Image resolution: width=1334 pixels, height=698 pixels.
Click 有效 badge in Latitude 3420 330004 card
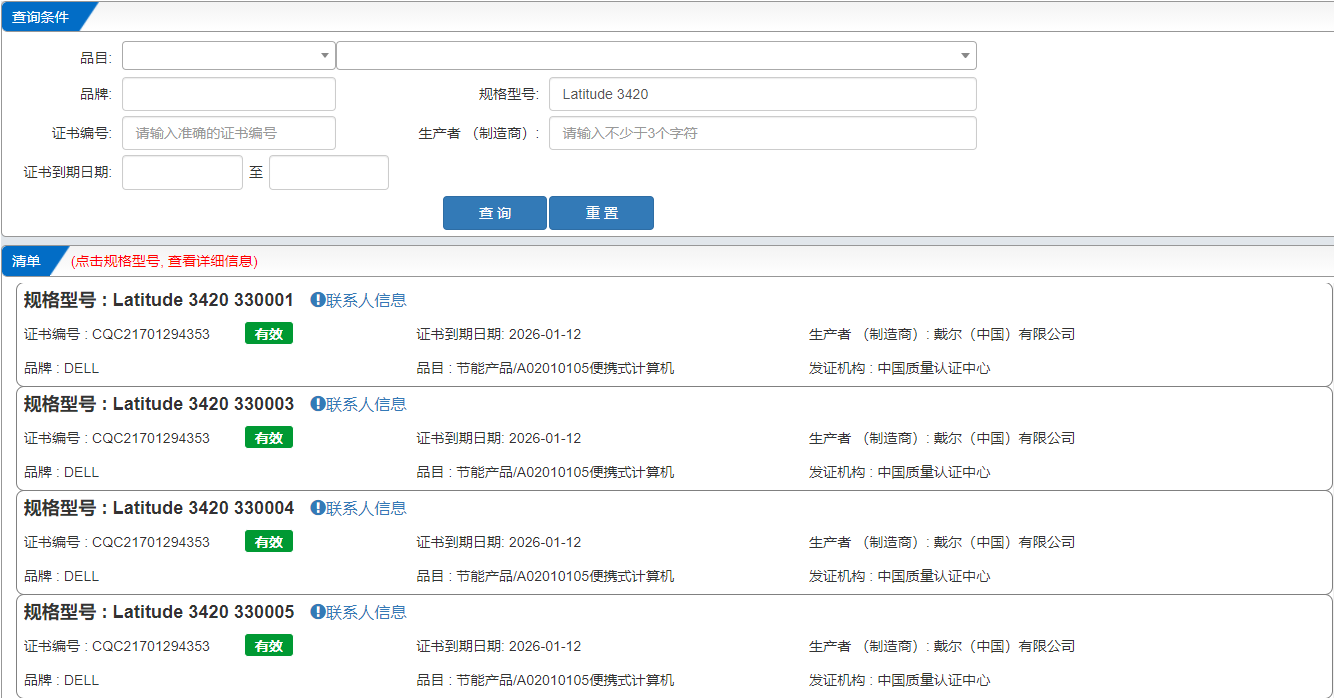(x=269, y=542)
